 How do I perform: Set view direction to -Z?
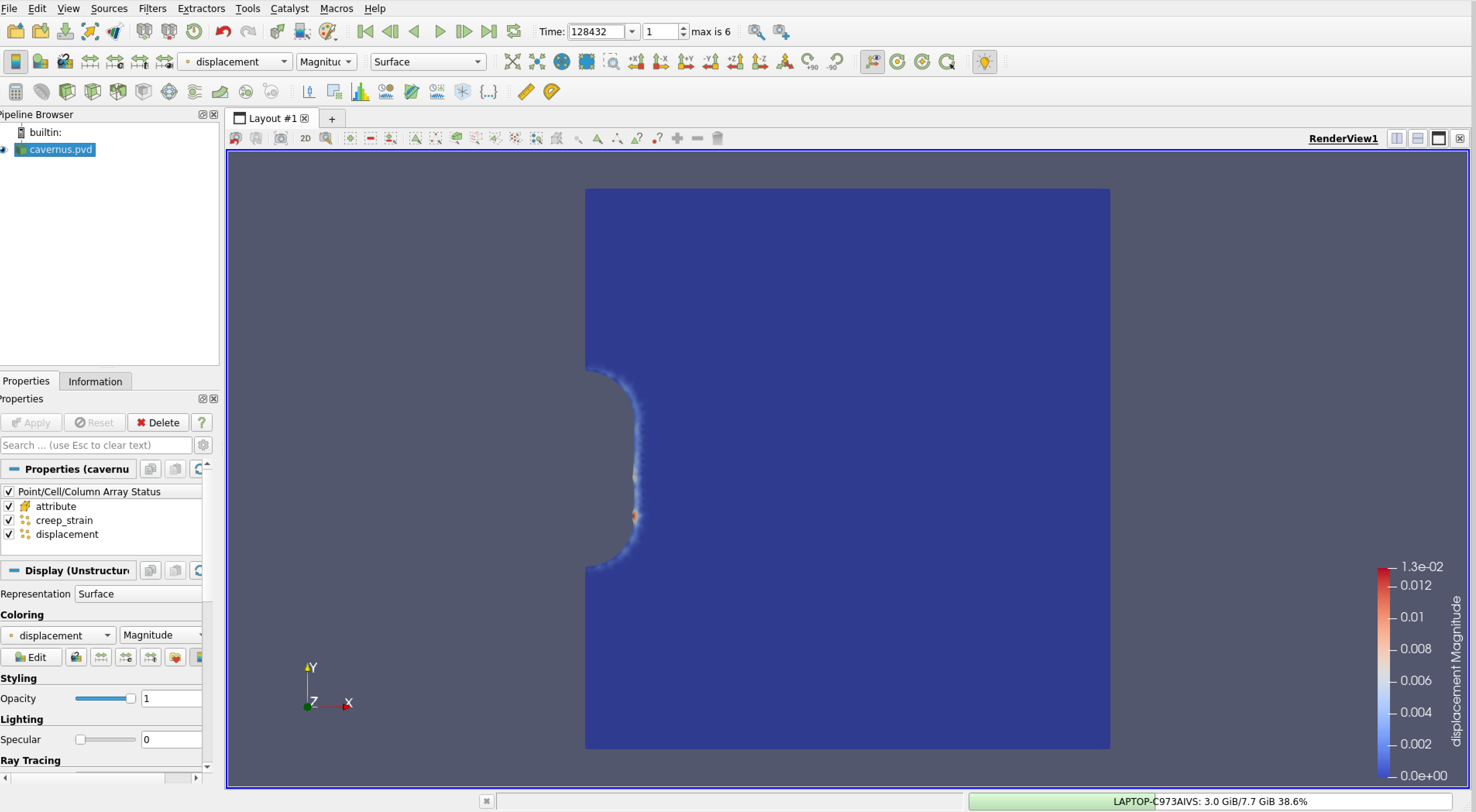(x=760, y=61)
